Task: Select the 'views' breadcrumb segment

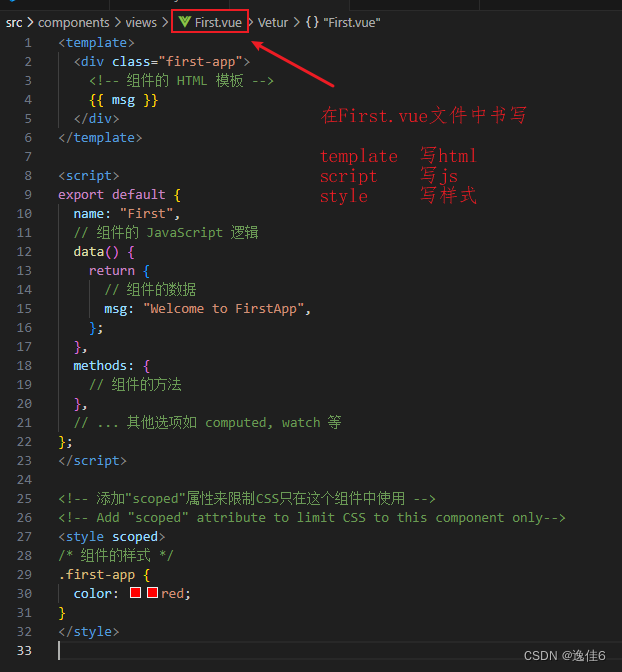Action: (x=141, y=22)
